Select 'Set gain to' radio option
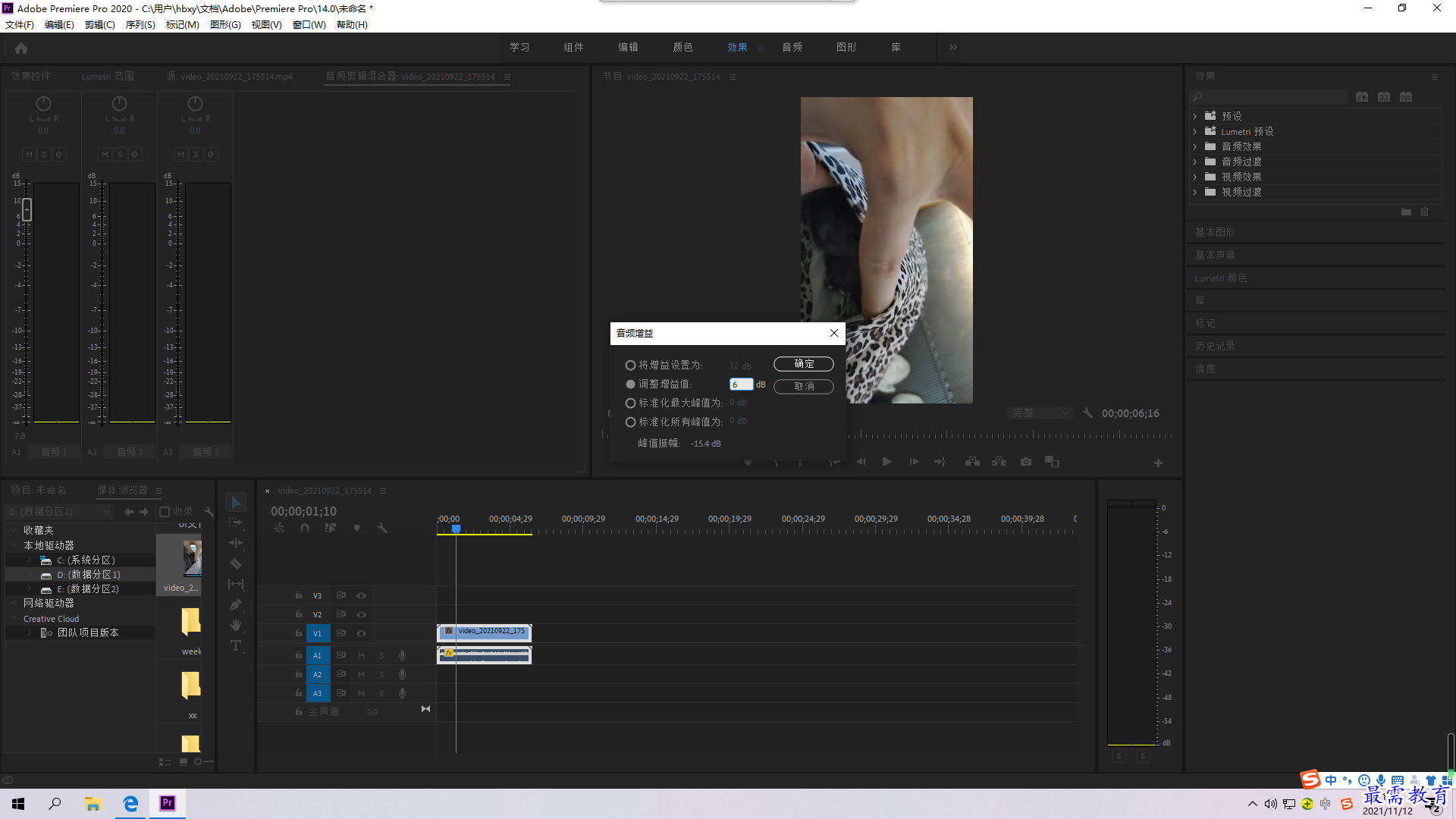1456x819 pixels. pyautogui.click(x=630, y=366)
